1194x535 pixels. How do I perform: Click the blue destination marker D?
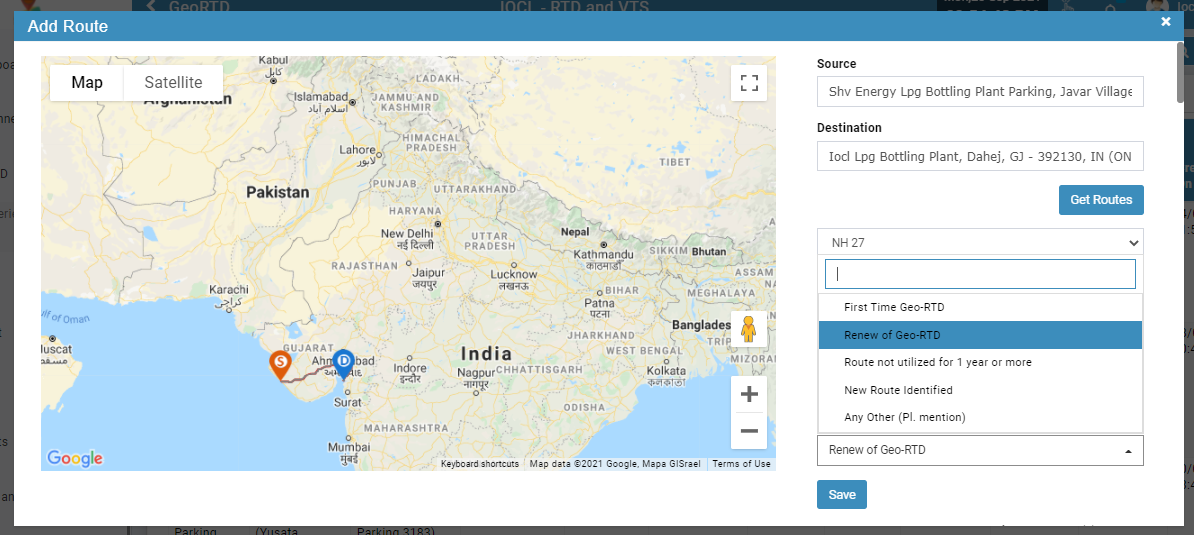click(344, 364)
